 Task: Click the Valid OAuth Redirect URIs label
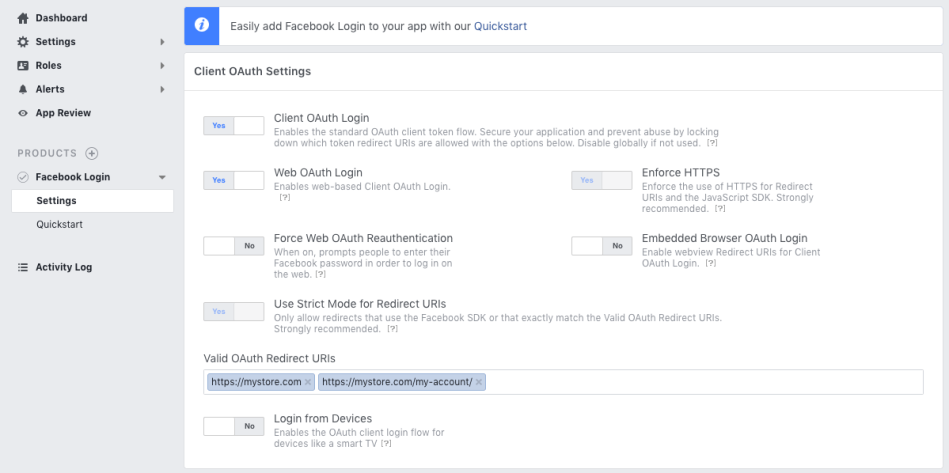click(269, 359)
